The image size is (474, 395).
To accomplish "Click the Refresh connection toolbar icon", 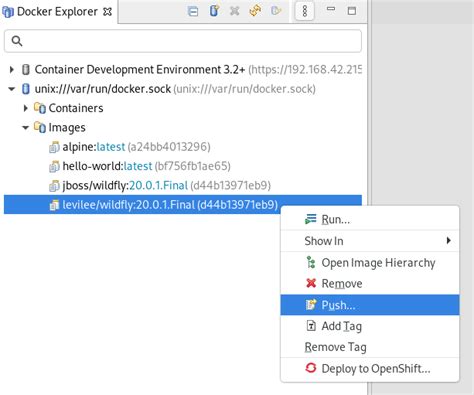I will point(255,11).
